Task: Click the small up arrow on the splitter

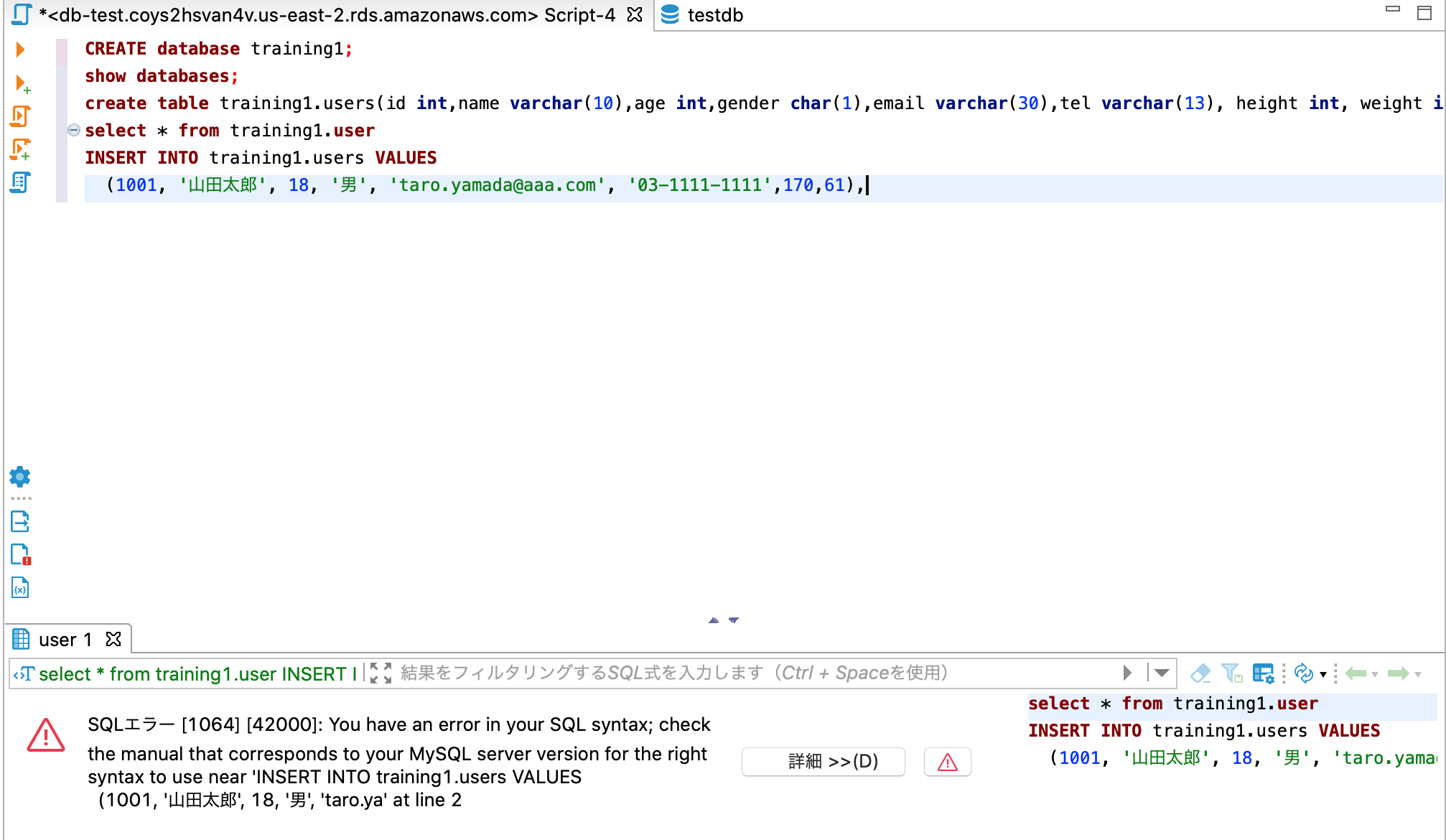Action: (714, 620)
